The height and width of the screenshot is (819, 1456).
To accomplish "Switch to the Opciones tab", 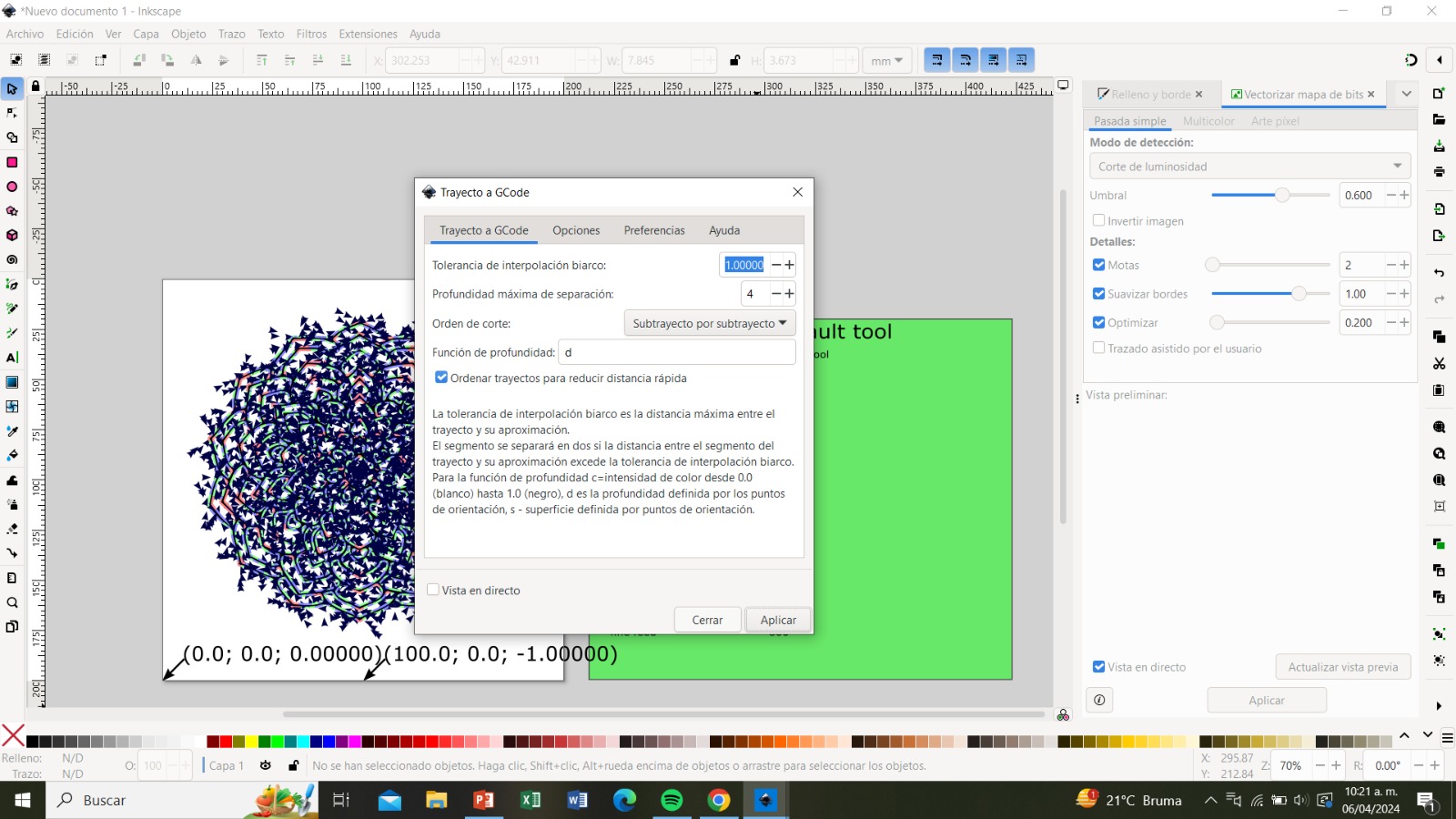I will coord(576,230).
